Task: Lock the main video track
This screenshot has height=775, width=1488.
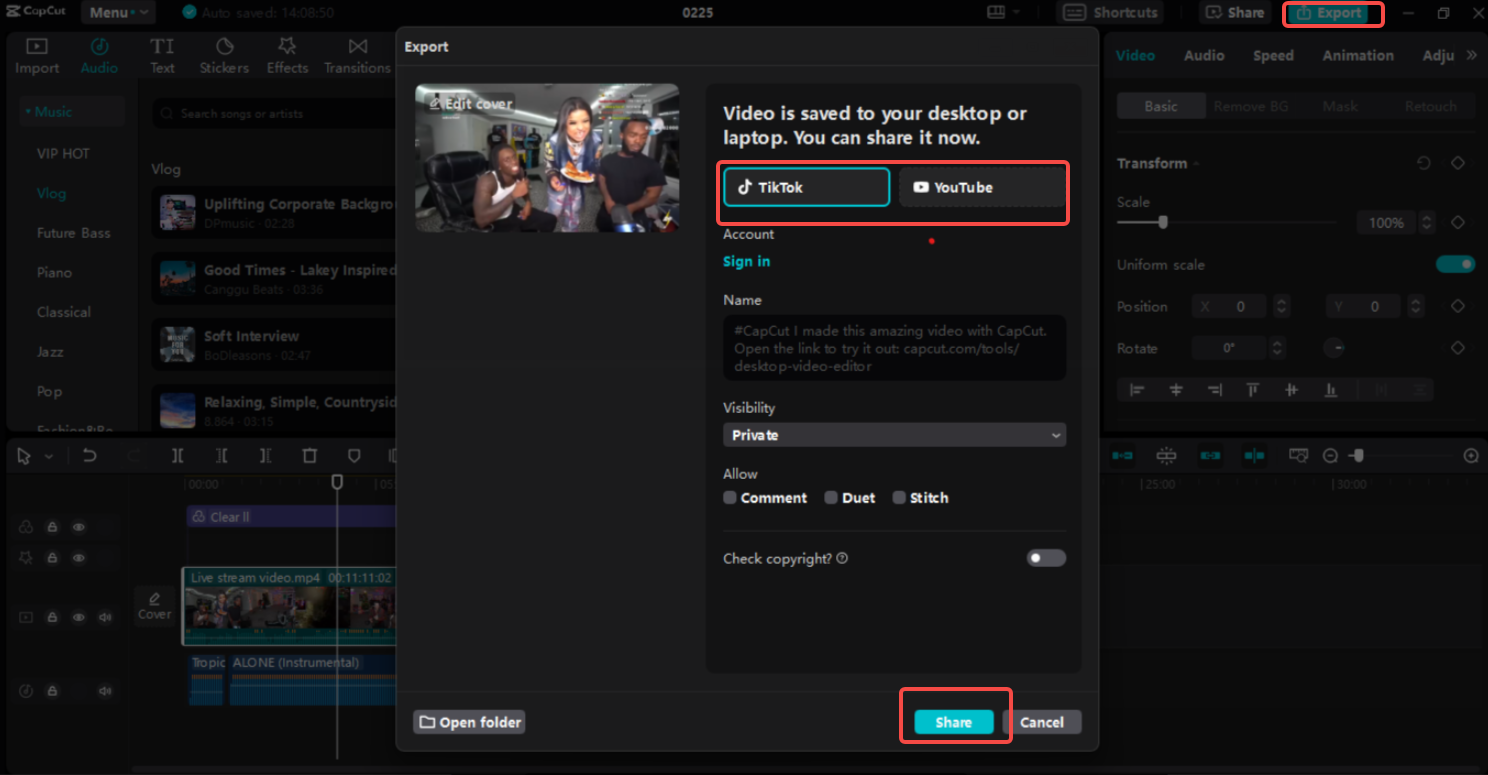Action: [52, 617]
